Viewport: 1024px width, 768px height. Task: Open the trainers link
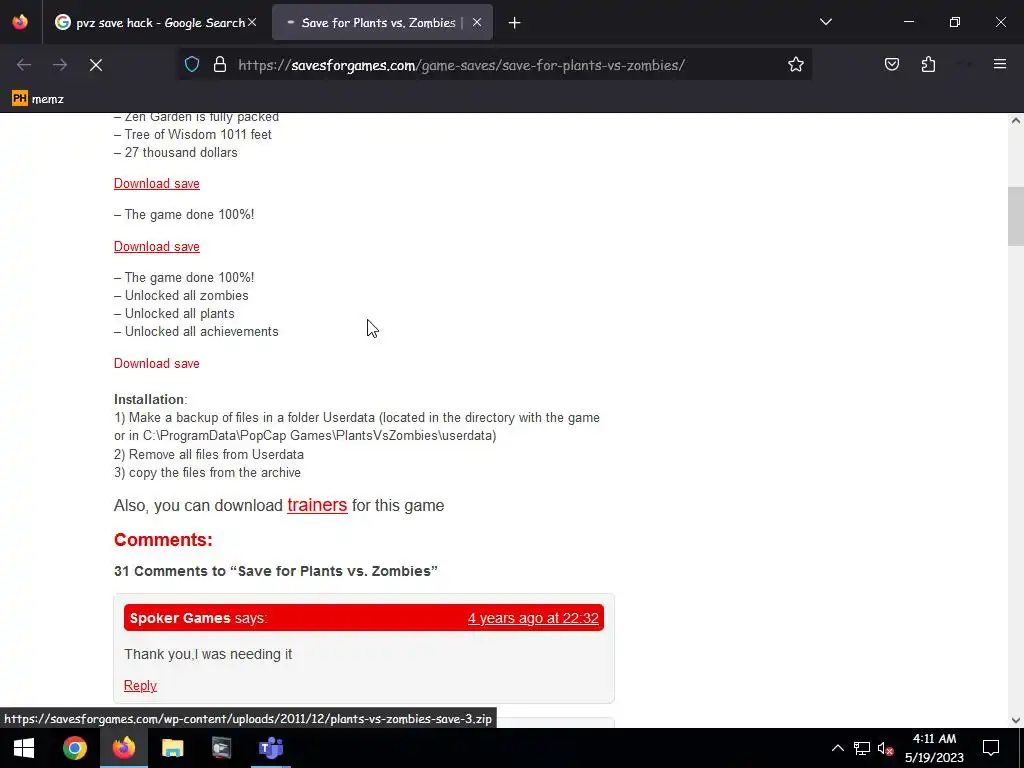click(x=317, y=505)
